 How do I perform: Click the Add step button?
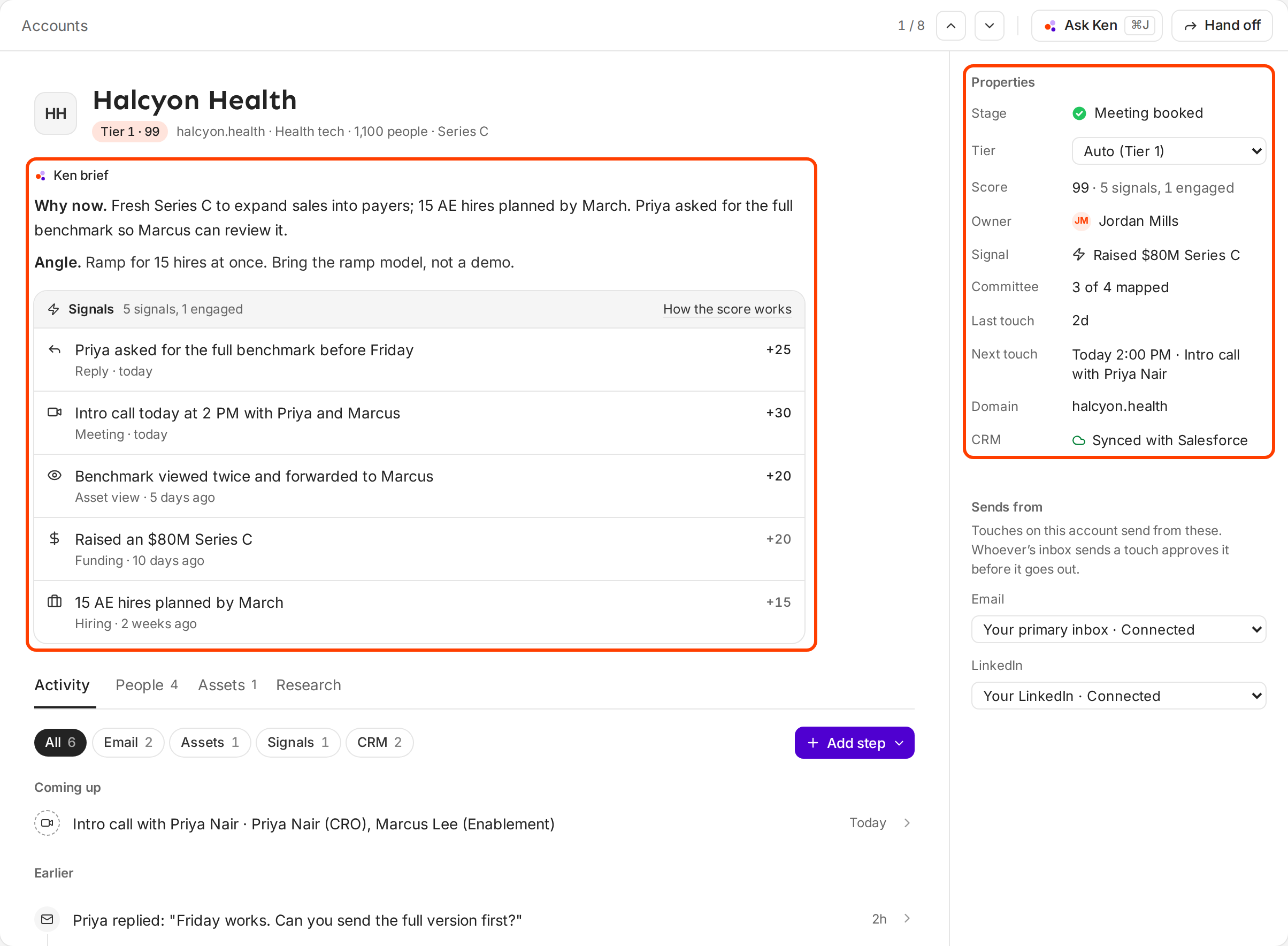pos(854,743)
